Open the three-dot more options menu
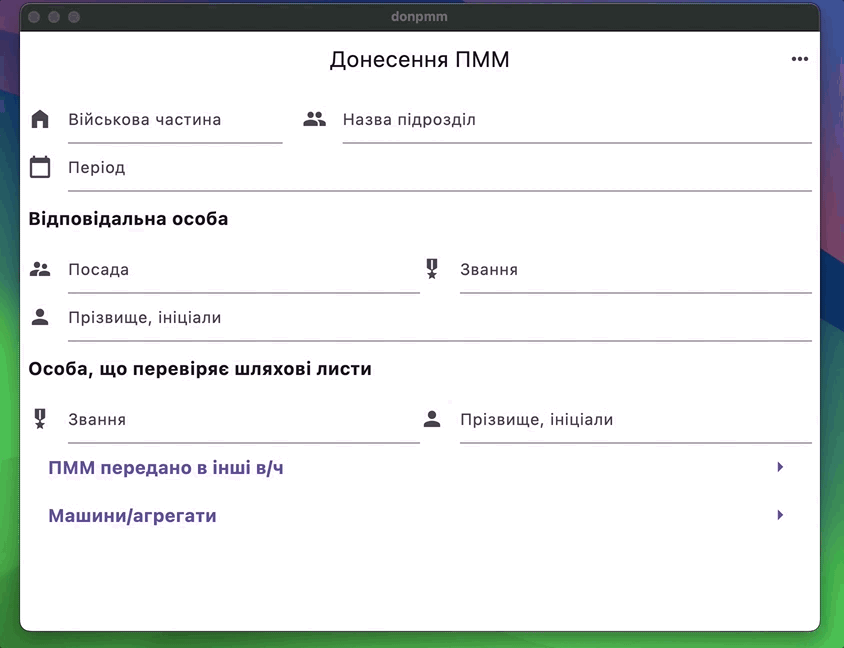This screenshot has width=844, height=648. [x=799, y=59]
